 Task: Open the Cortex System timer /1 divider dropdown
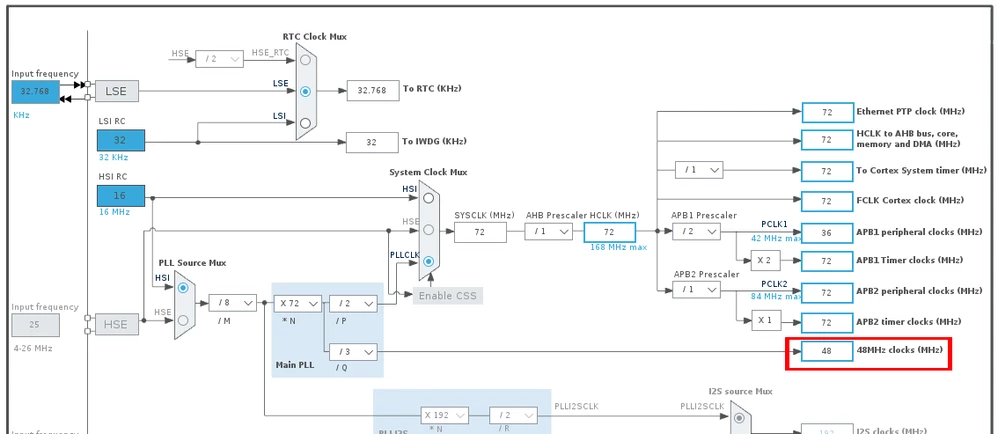pos(699,170)
